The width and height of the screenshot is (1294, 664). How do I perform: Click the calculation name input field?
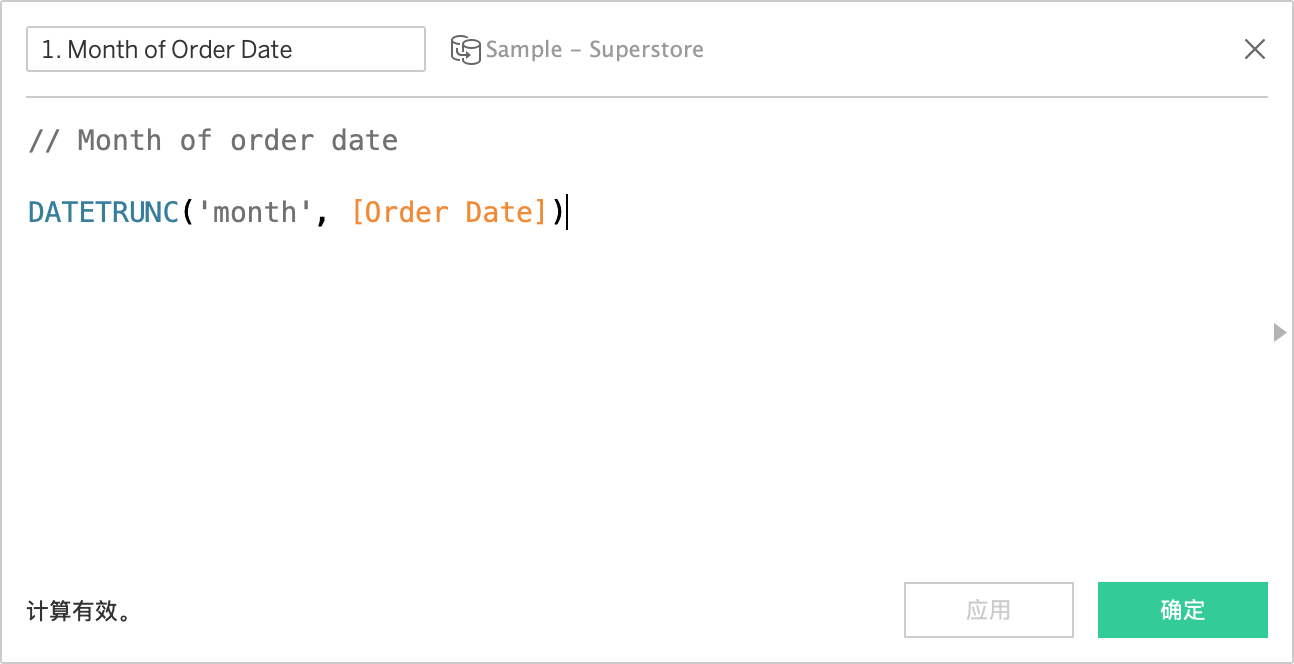226,50
